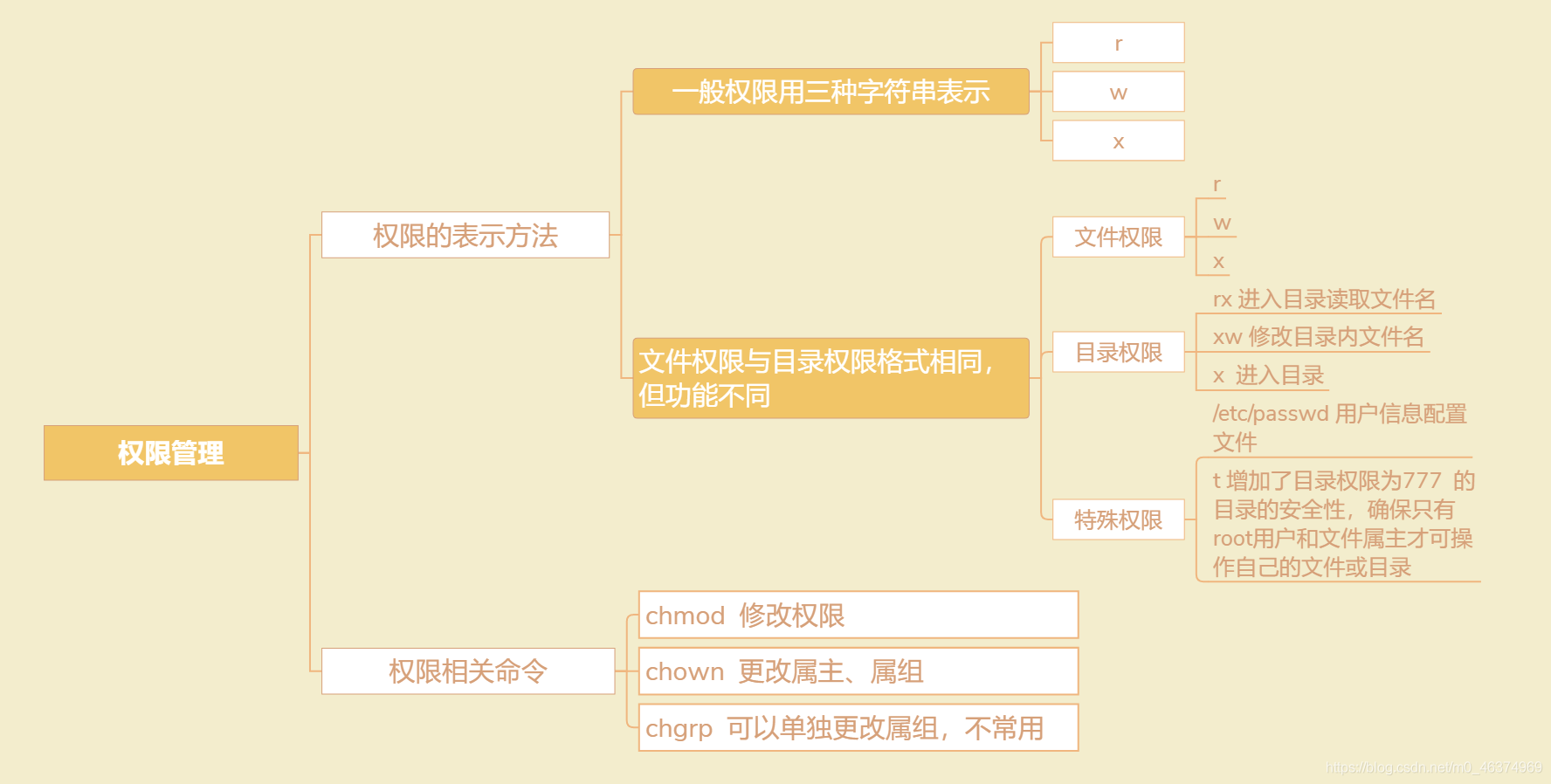Select the root node 权限管理
Screen dimensions: 1551x784
coord(171,452)
